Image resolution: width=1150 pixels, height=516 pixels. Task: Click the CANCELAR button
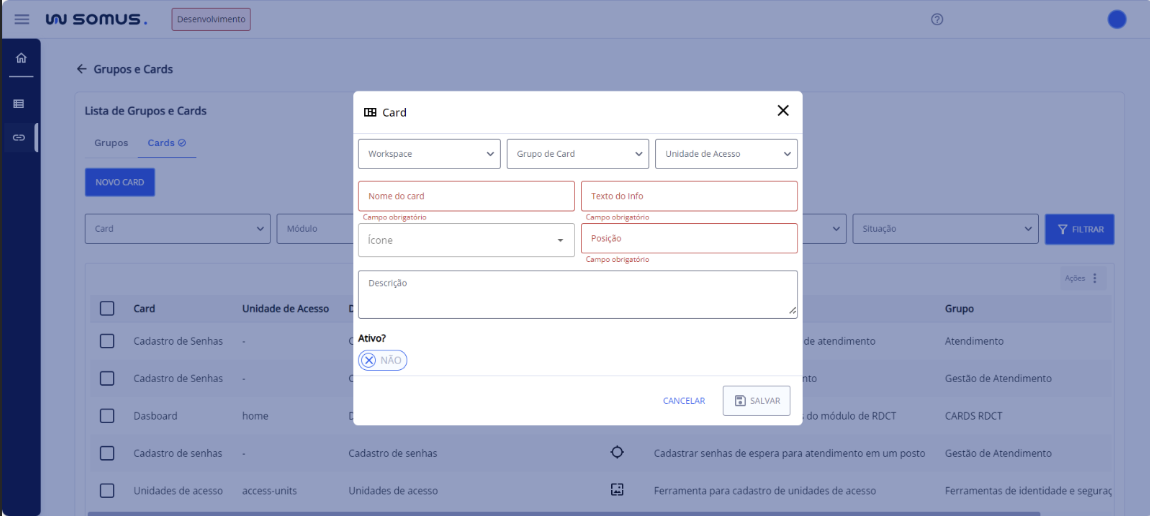pyautogui.click(x=684, y=401)
